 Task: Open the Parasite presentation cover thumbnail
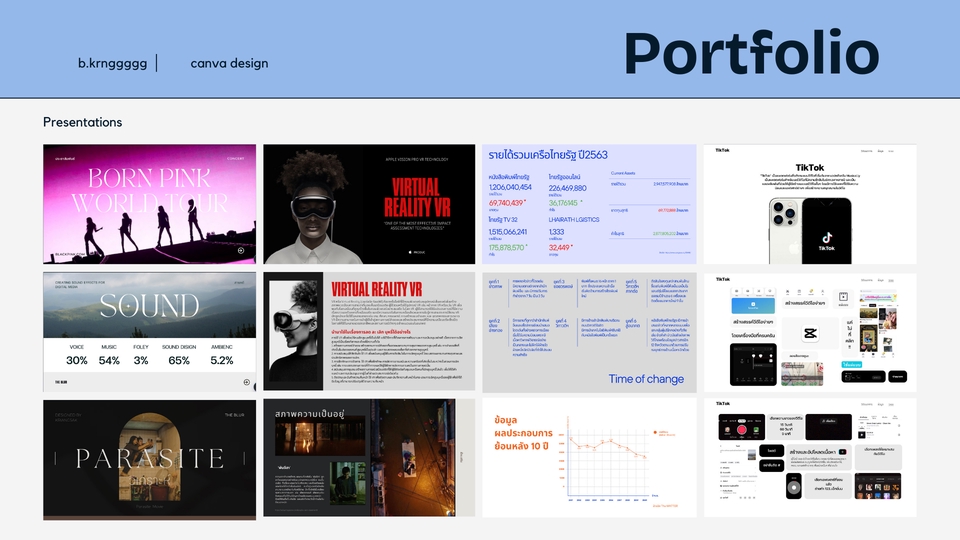tap(149, 460)
